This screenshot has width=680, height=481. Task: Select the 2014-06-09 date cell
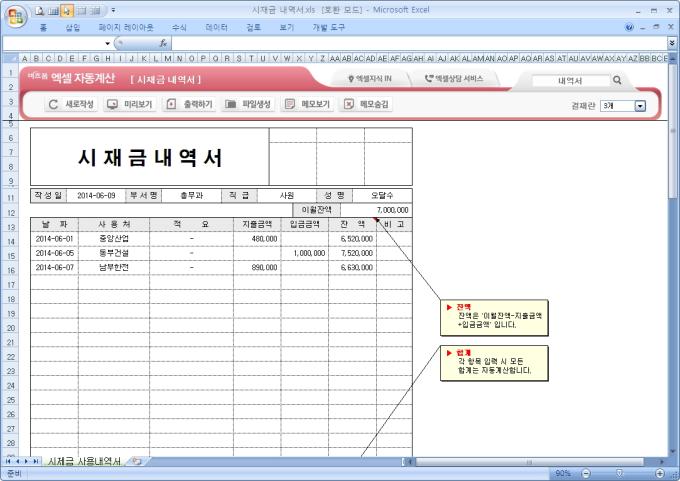(x=96, y=196)
